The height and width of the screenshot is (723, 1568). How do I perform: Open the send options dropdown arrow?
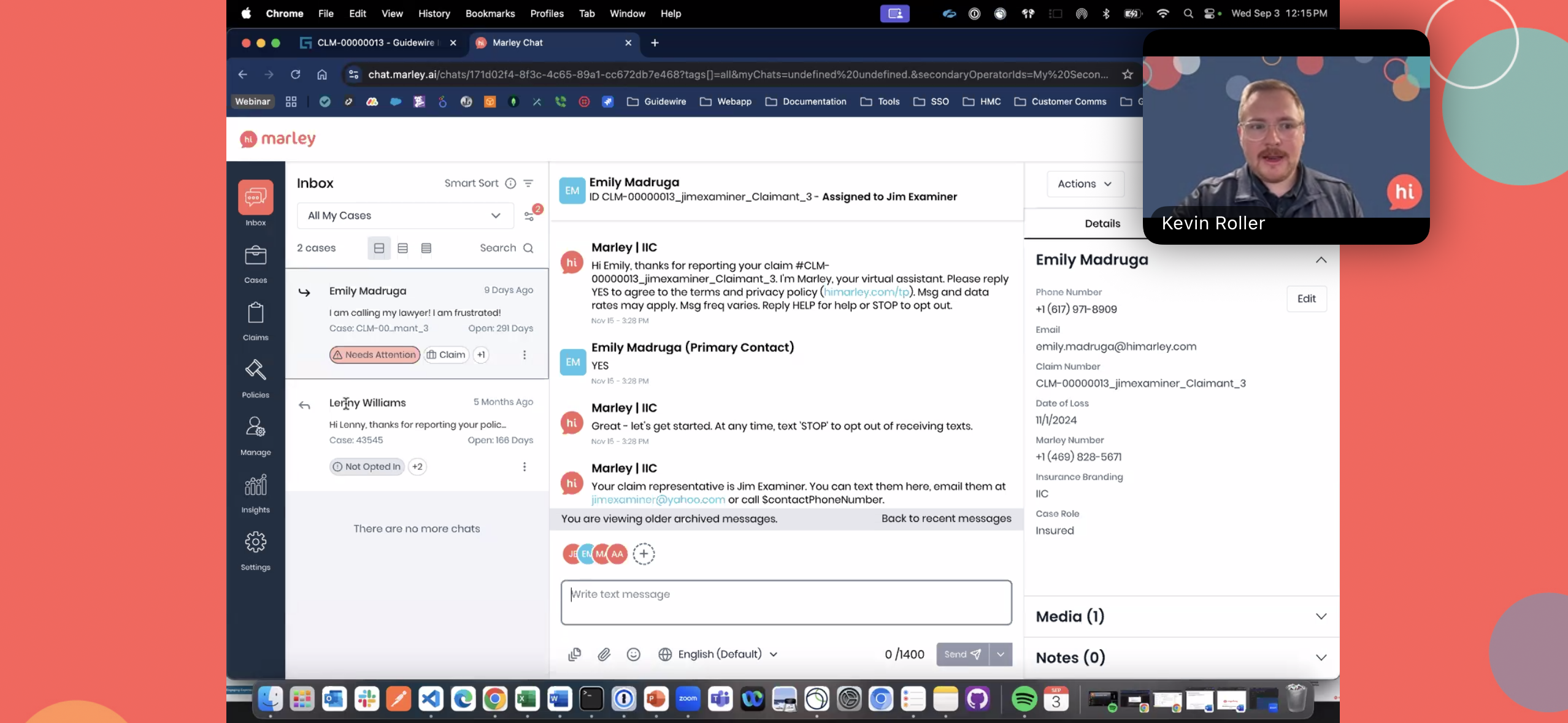(1001, 654)
